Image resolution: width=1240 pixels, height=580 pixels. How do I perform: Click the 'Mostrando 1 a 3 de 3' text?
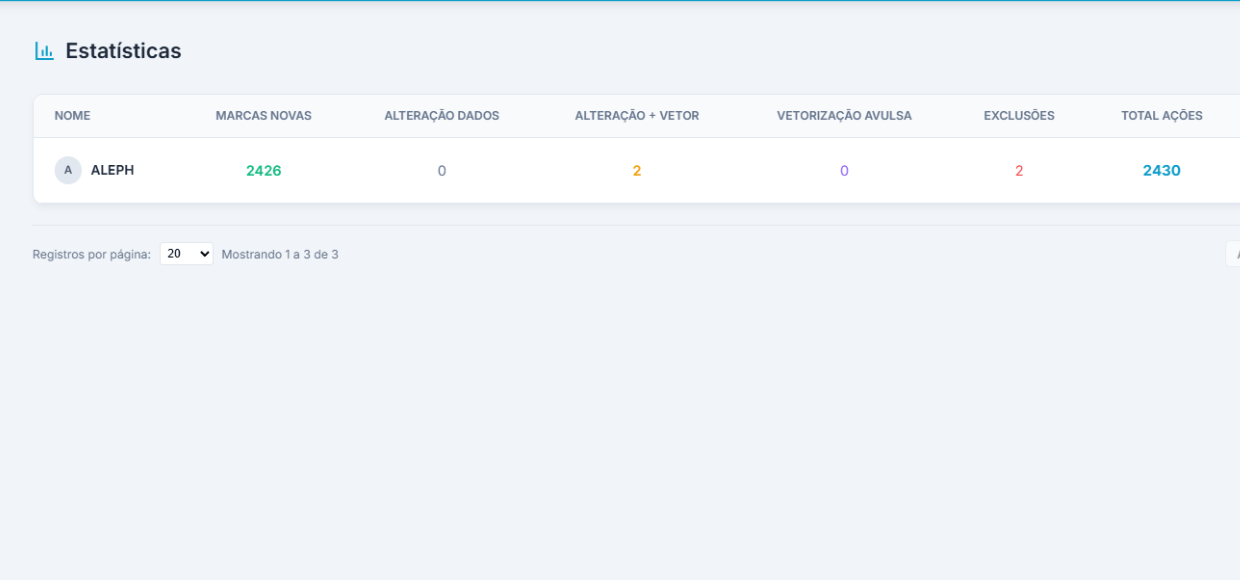point(280,255)
